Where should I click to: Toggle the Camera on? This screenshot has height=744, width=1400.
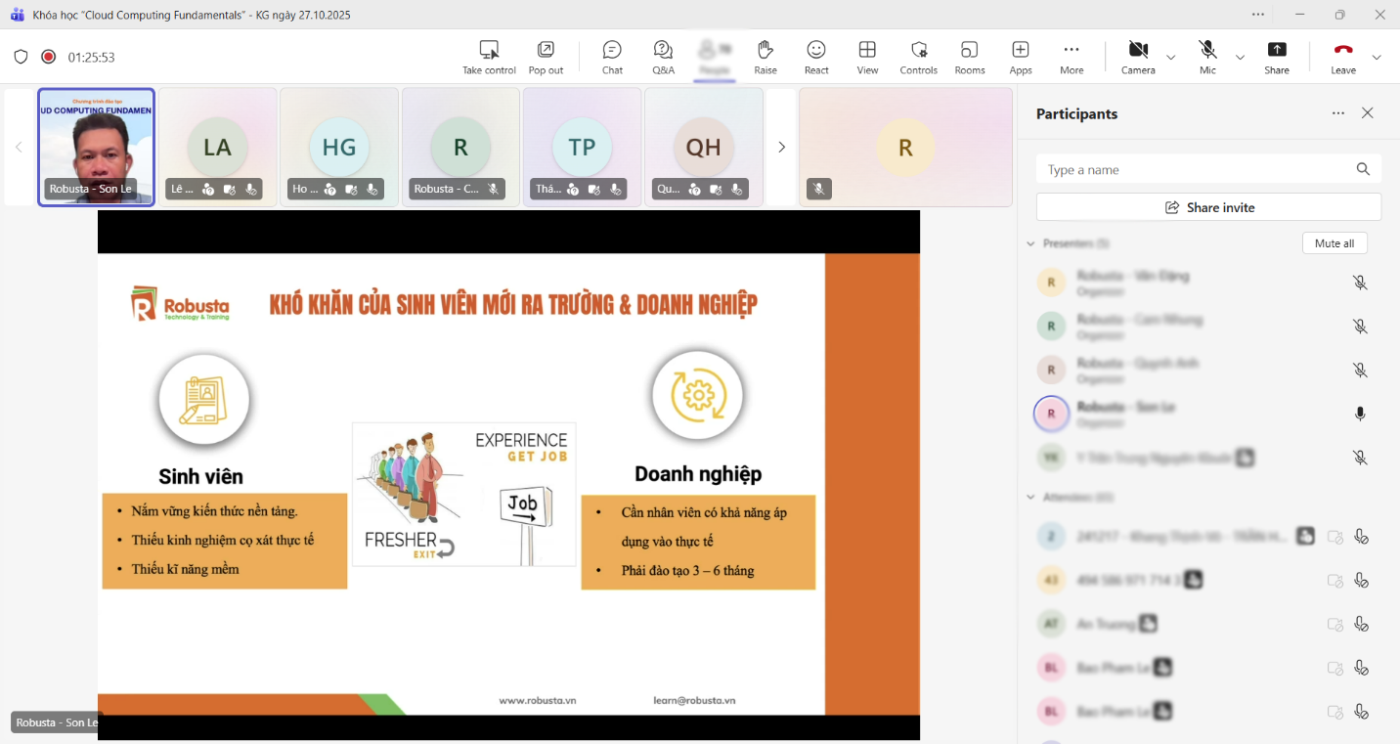1137,56
